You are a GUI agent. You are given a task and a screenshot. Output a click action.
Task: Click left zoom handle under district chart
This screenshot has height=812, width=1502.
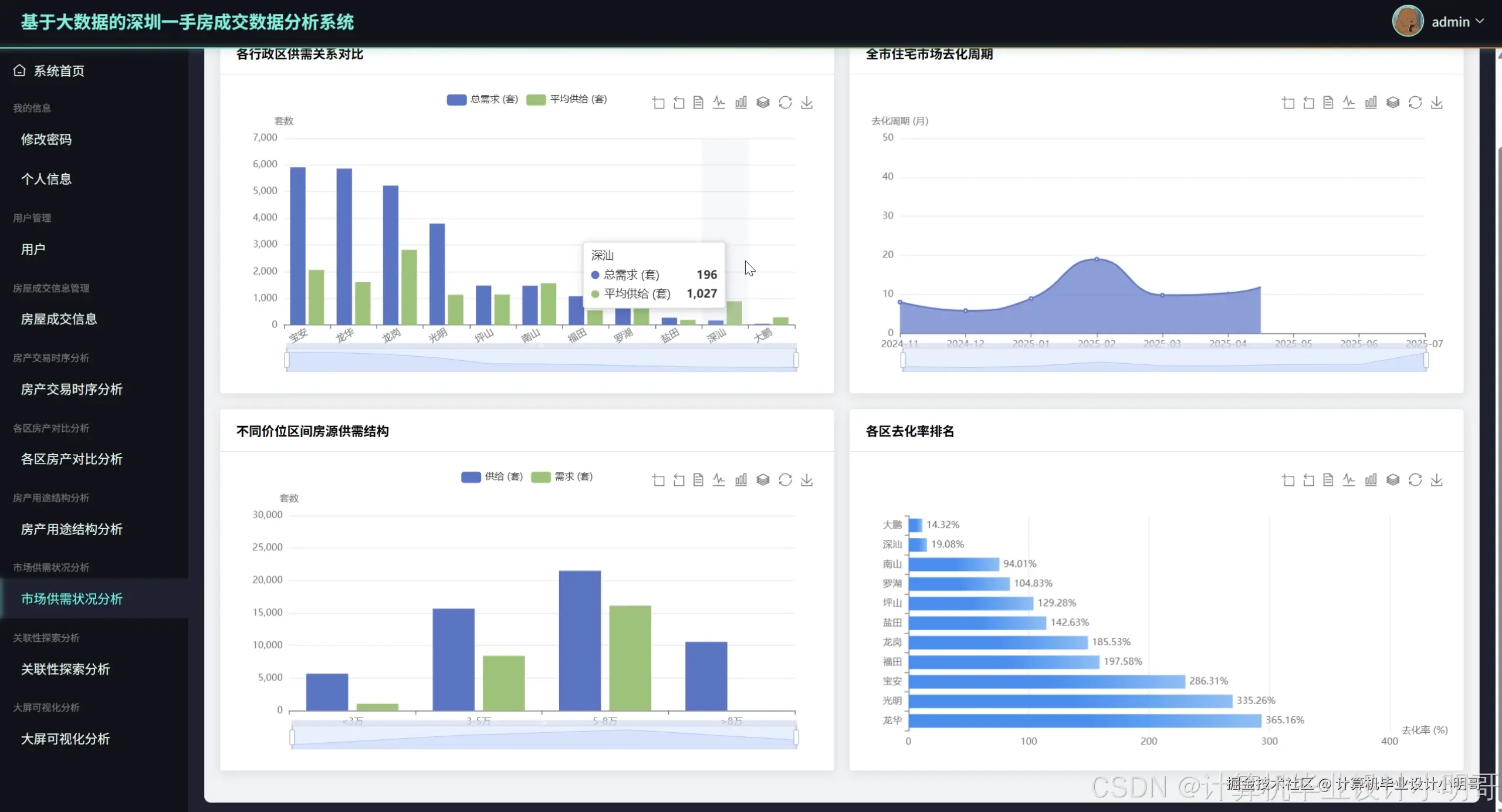pos(287,359)
